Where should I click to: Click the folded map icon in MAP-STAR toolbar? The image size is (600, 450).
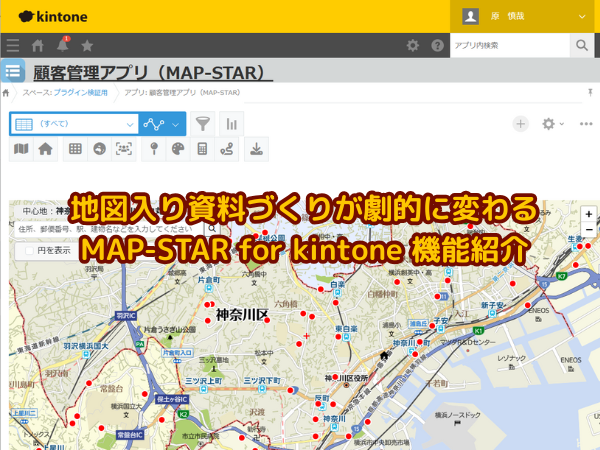(x=21, y=149)
